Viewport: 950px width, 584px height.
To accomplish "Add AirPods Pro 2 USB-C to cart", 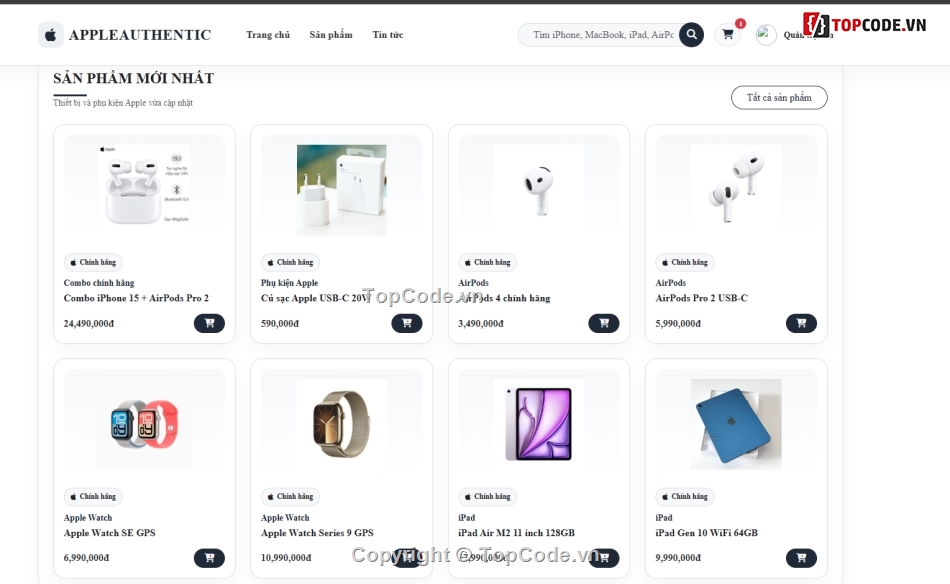I will [801, 323].
